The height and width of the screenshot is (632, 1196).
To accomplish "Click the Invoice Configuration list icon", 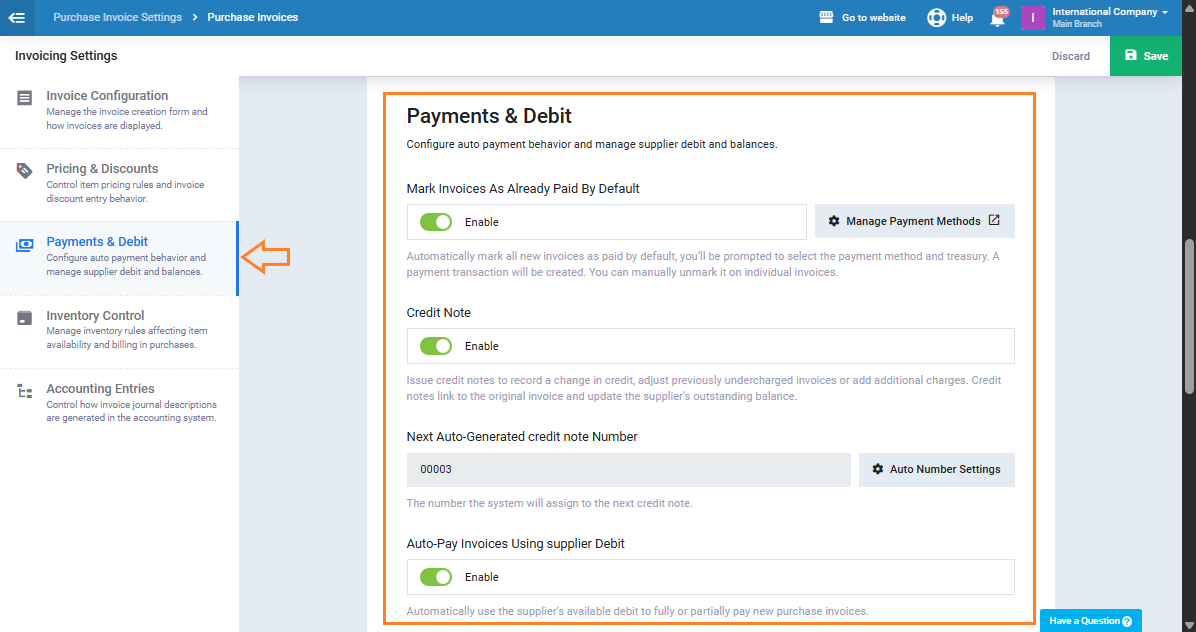I will tap(24, 98).
